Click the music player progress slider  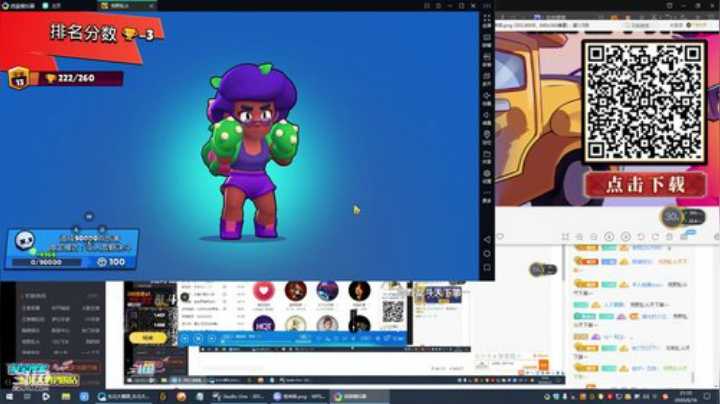pos(257,342)
